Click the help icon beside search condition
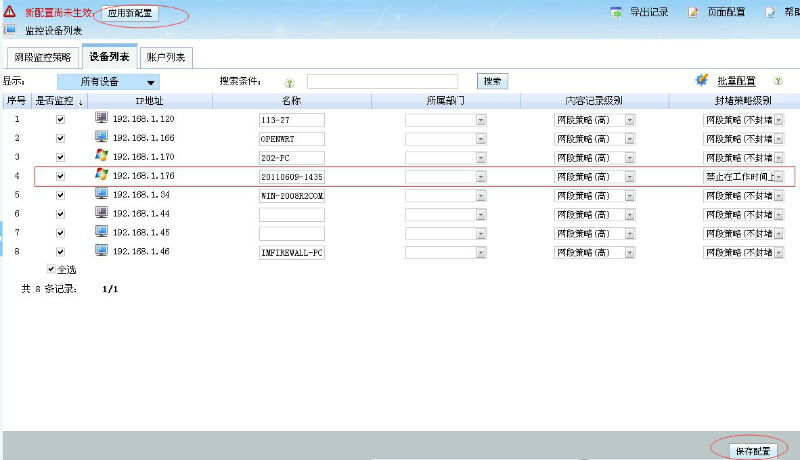 (x=289, y=82)
